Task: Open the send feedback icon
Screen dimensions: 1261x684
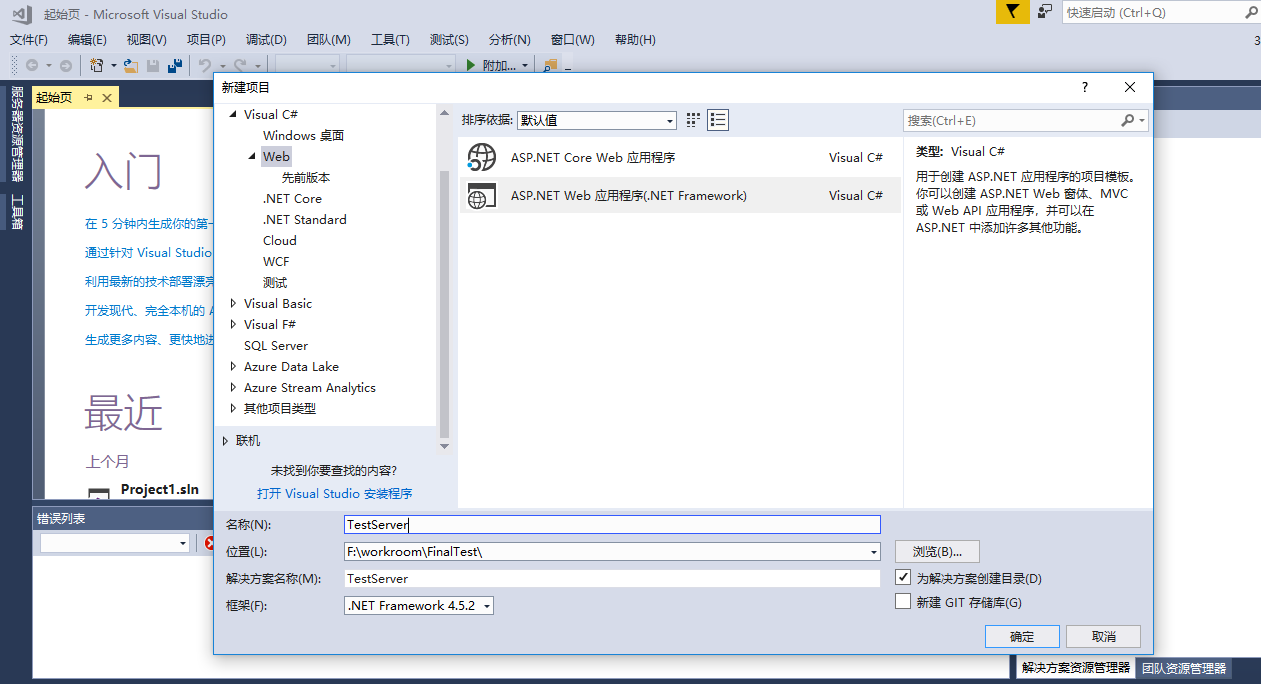Action: [1045, 12]
